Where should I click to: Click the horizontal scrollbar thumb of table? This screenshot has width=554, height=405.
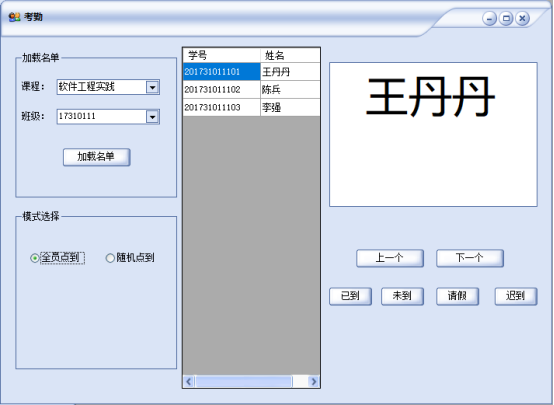(244, 381)
